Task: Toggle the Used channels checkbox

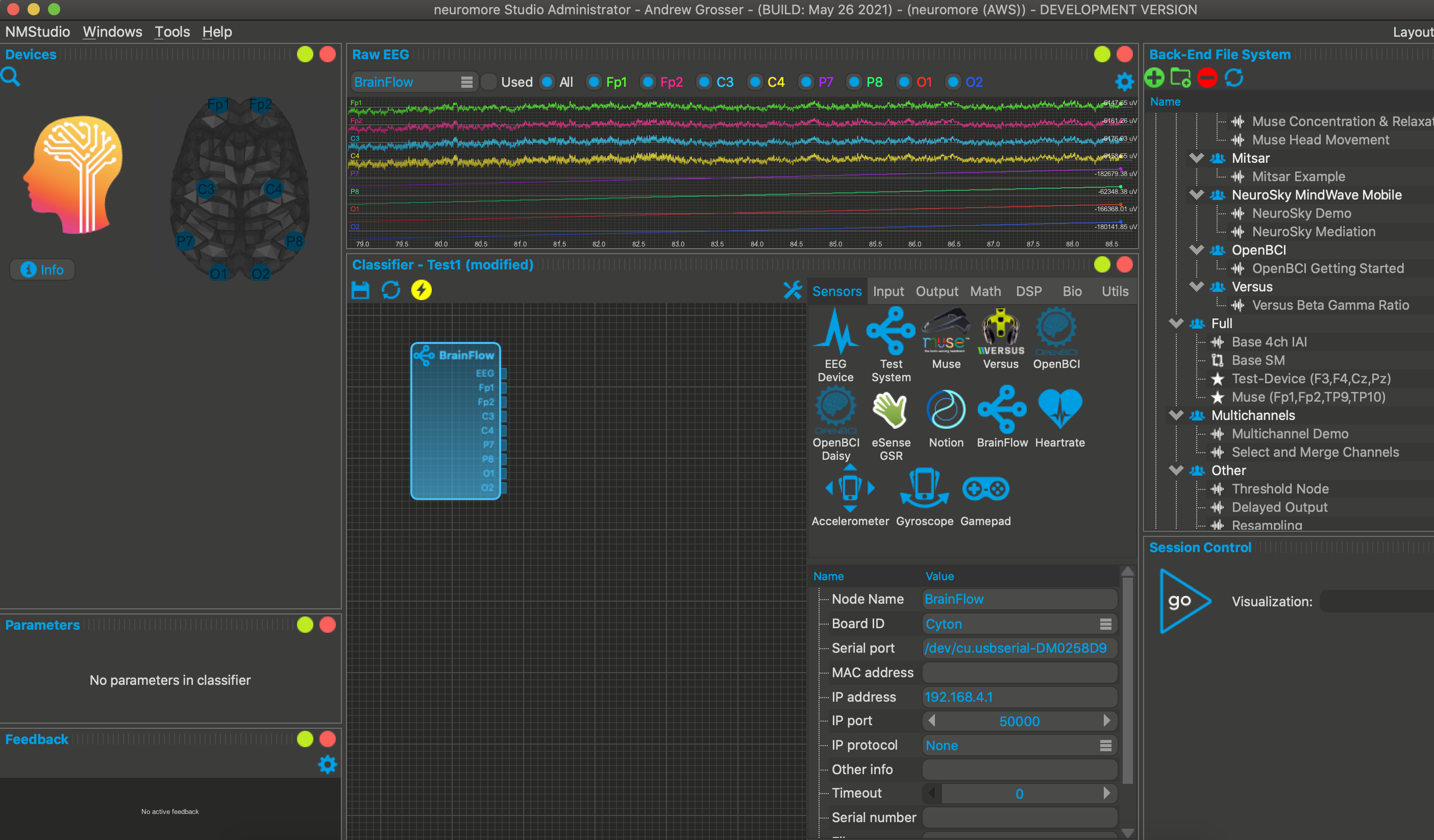Action: pyautogui.click(x=489, y=82)
